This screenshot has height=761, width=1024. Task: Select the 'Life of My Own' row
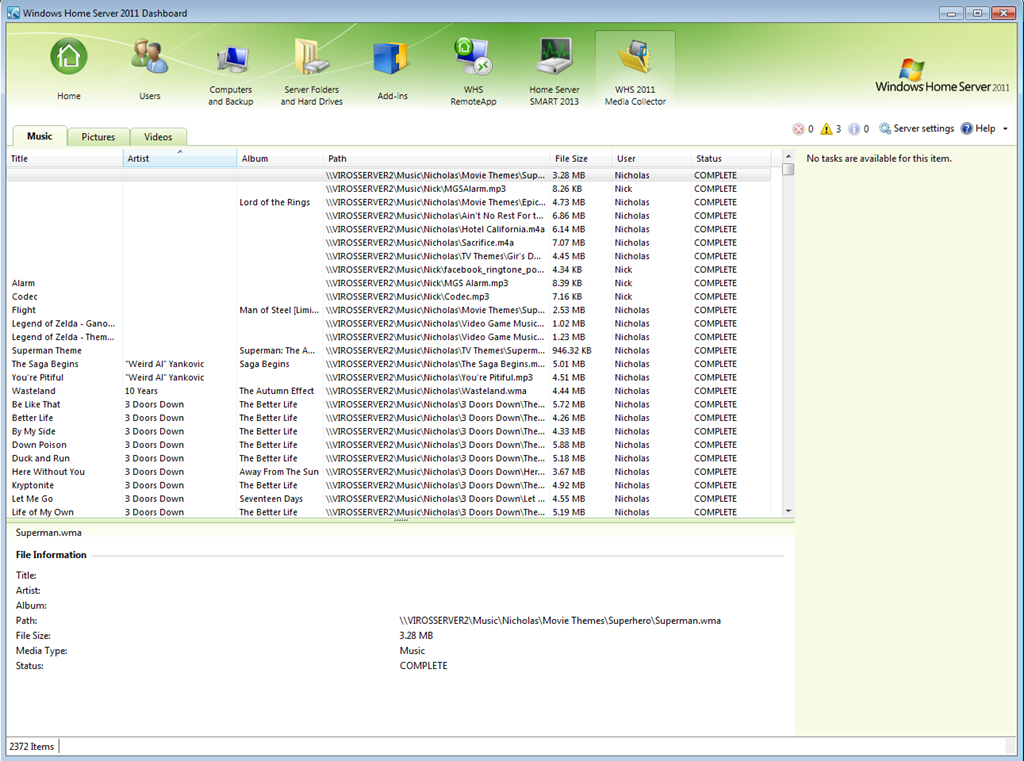(389, 512)
